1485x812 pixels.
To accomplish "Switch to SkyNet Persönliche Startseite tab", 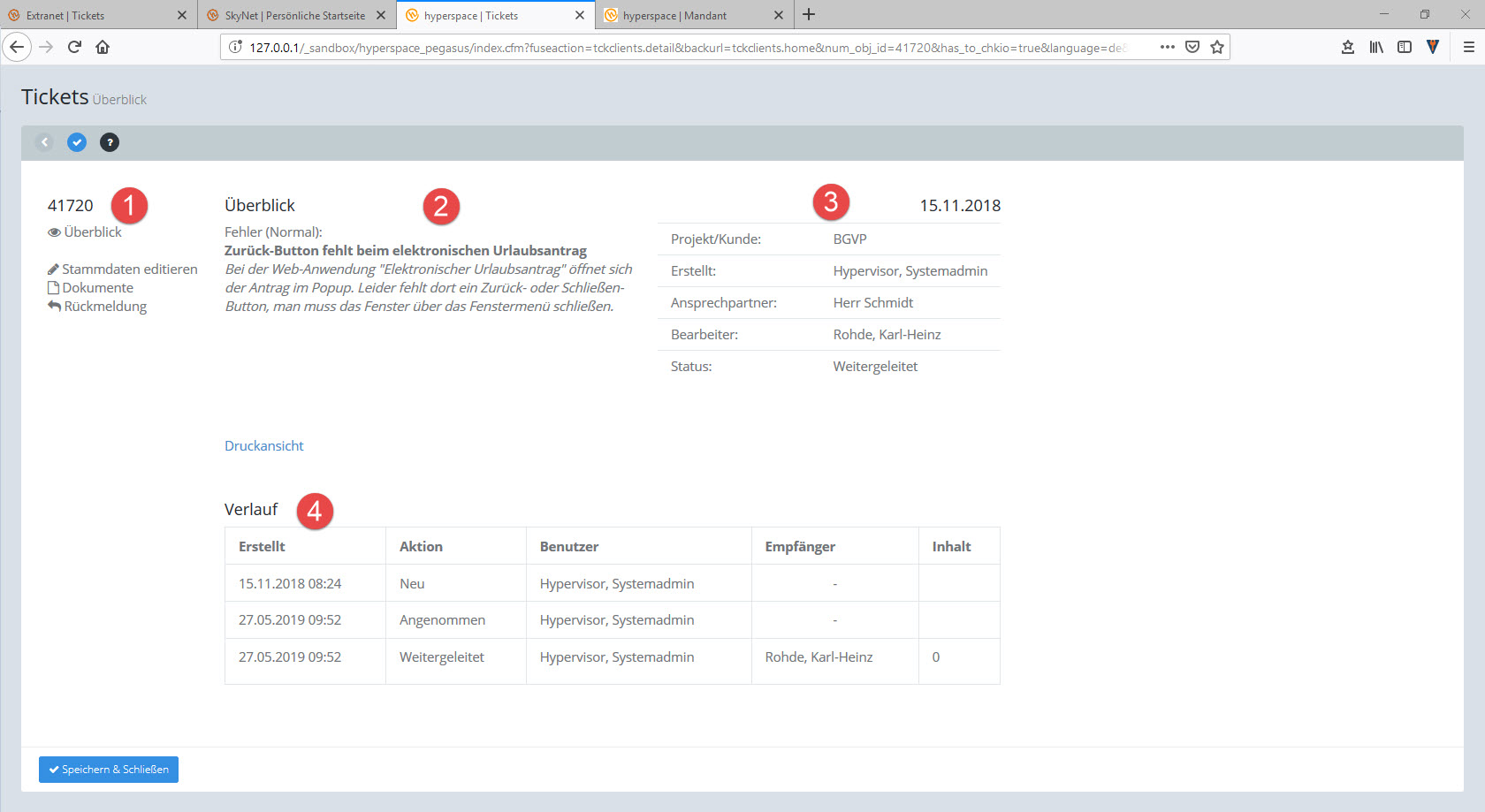I will point(294,15).
